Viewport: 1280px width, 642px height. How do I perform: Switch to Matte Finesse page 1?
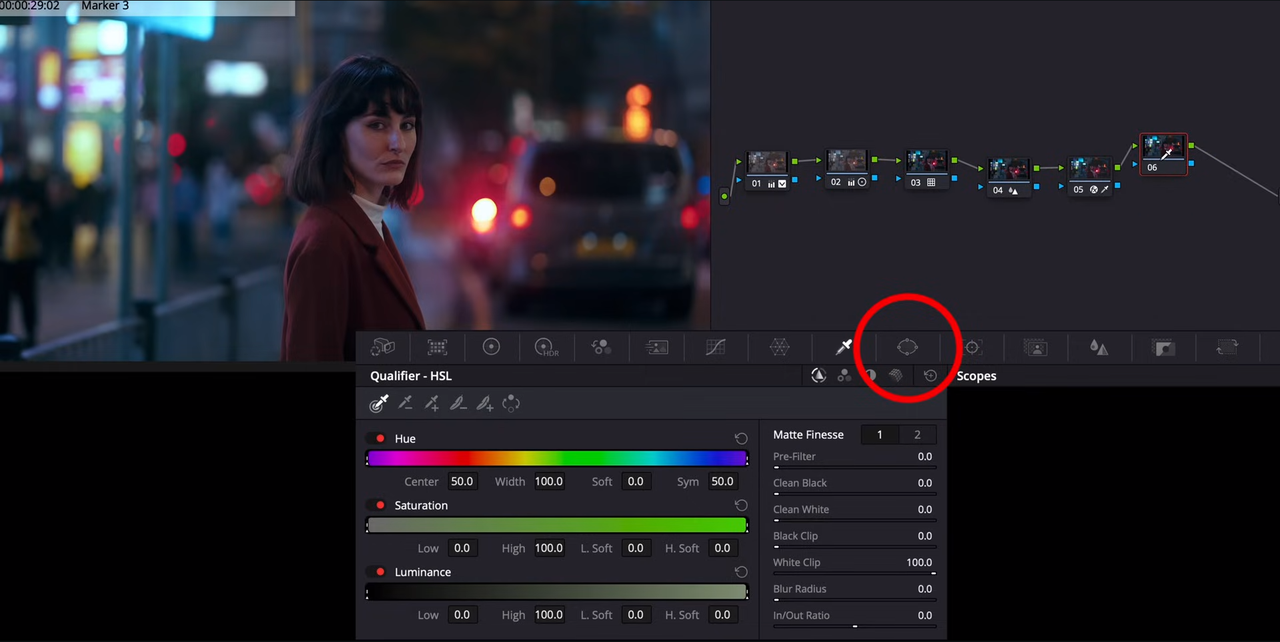pos(880,435)
